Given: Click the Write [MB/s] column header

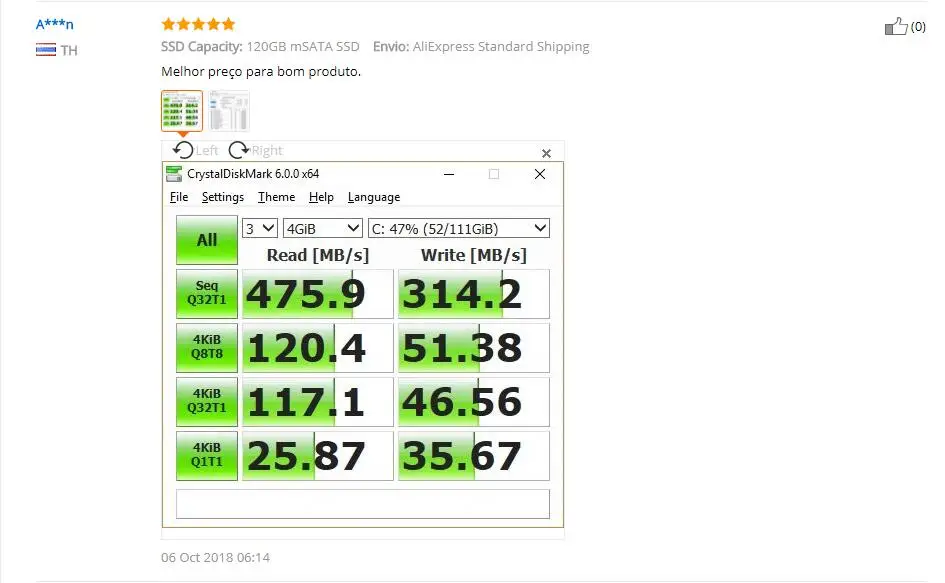Looking at the screenshot, I should (x=474, y=255).
